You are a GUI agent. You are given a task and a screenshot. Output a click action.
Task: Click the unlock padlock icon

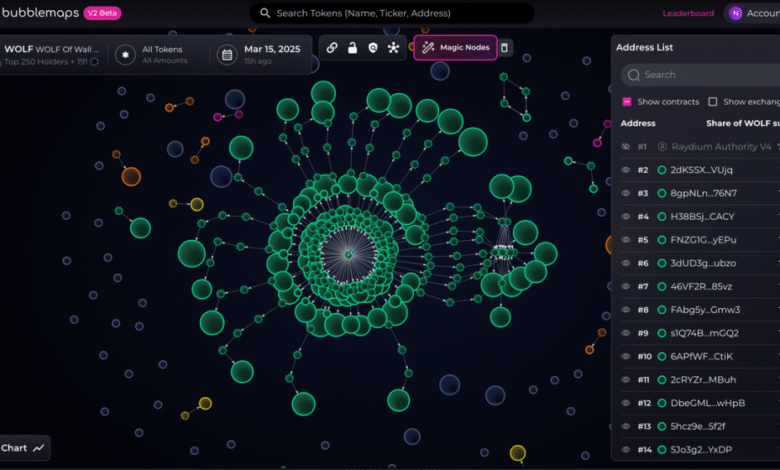pos(352,48)
